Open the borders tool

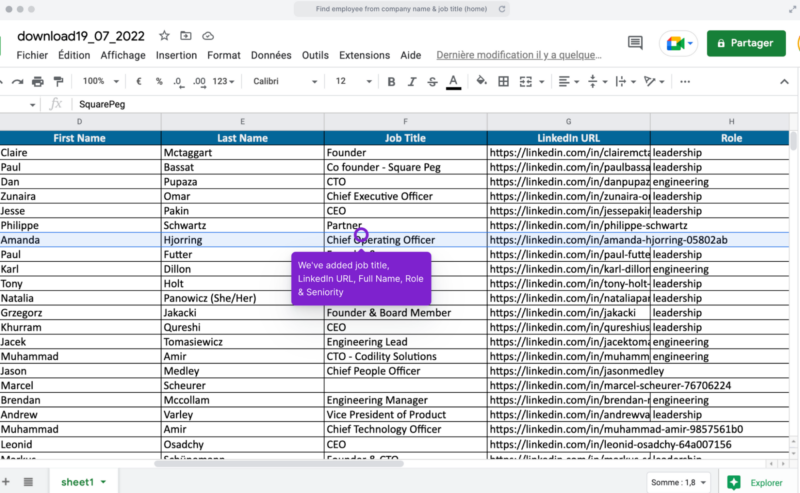click(x=504, y=82)
